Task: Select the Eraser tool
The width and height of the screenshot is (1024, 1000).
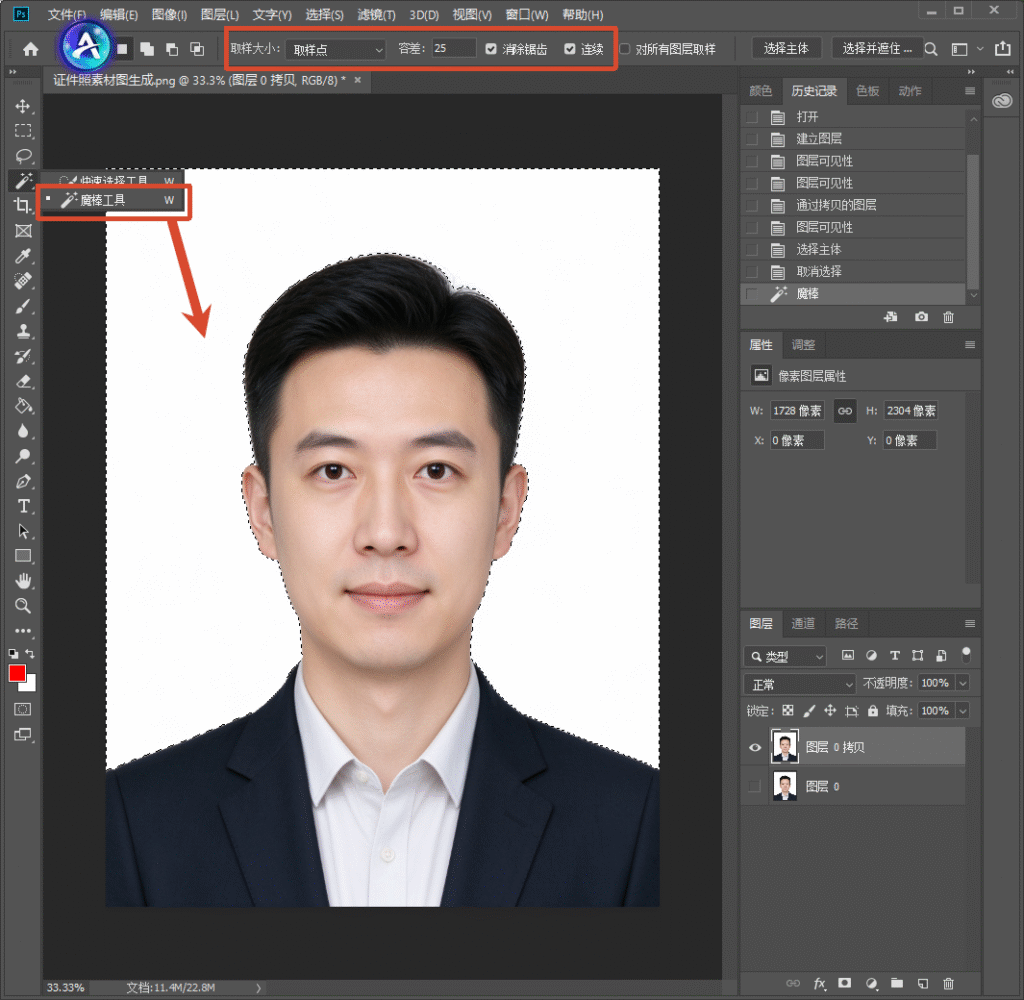Action: [x=23, y=381]
